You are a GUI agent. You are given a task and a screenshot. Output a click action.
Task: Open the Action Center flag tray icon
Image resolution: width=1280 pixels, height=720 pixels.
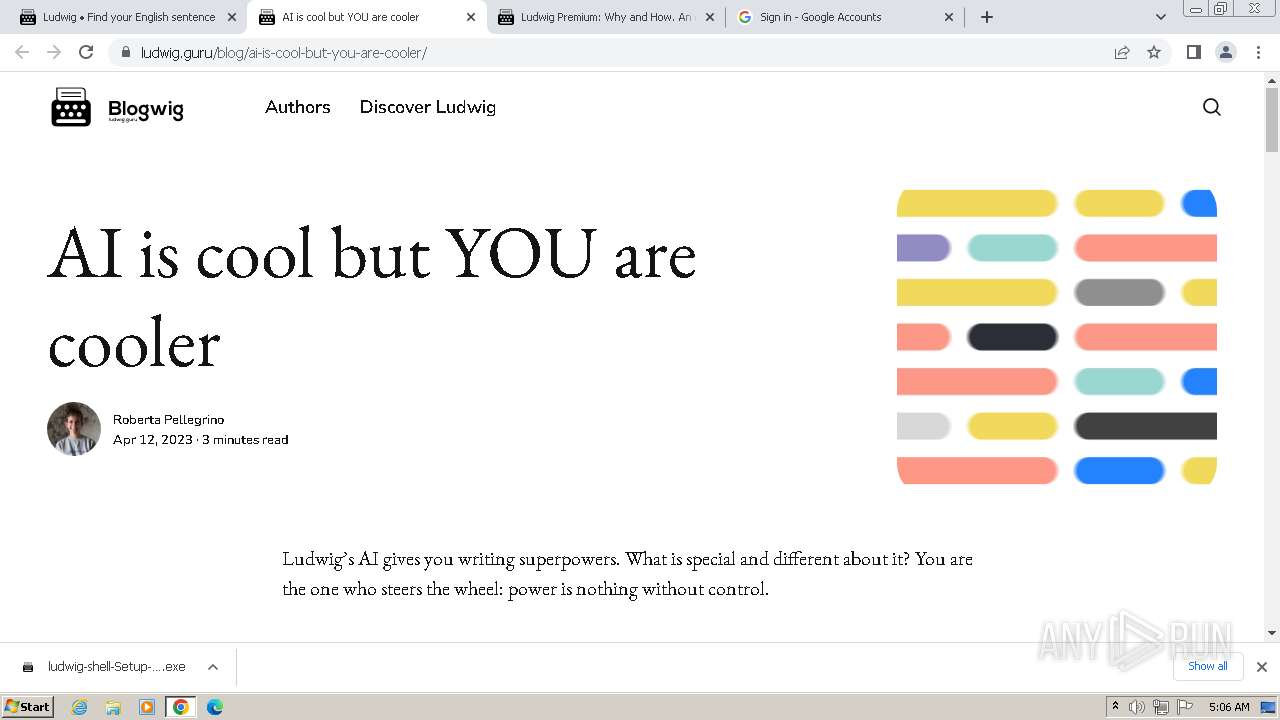[x=1186, y=707]
